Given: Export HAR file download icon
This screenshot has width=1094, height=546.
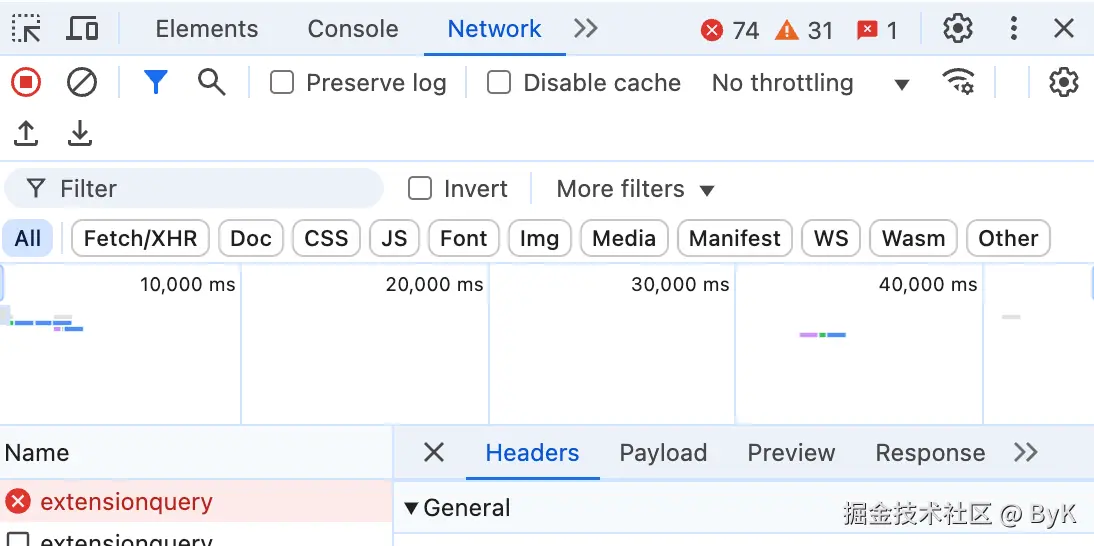Looking at the screenshot, I should pos(80,134).
